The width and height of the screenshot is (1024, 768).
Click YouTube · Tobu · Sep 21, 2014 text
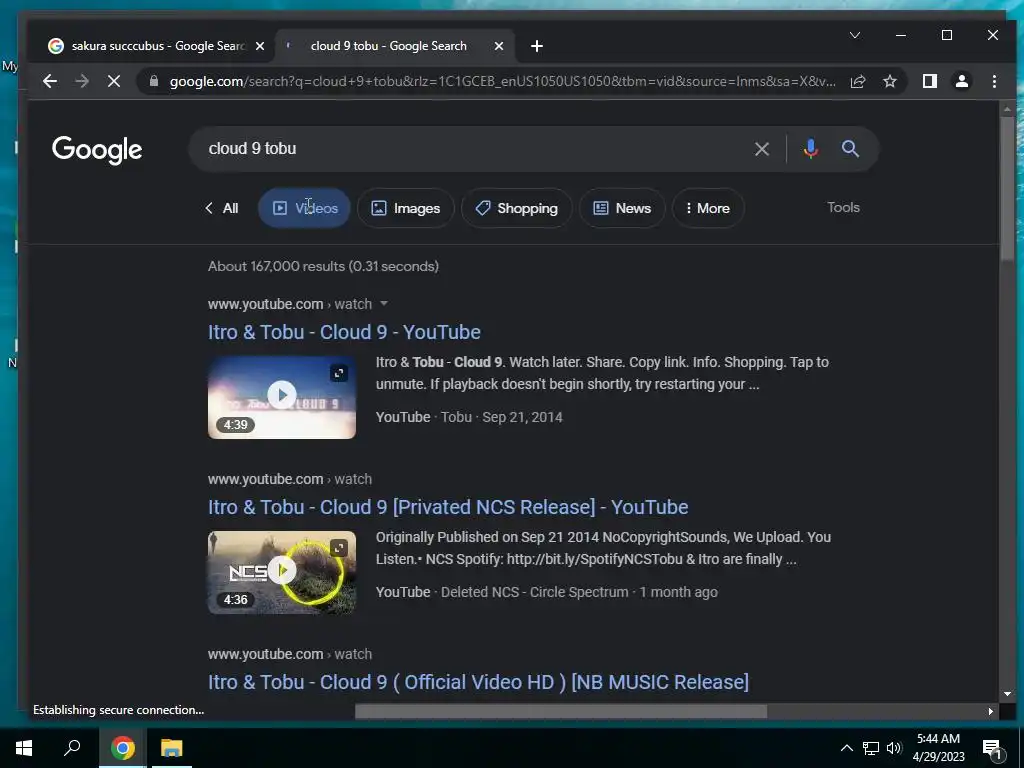(469, 417)
